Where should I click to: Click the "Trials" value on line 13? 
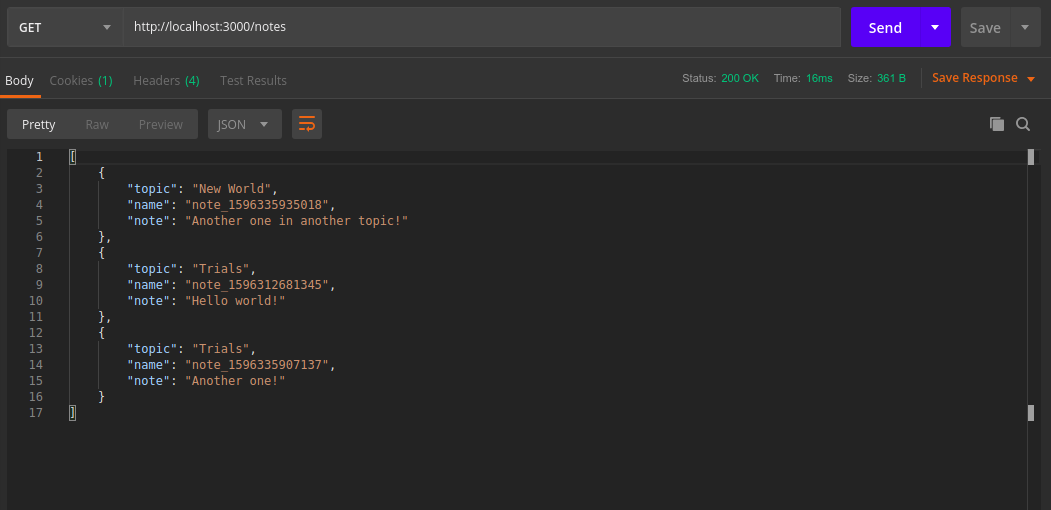click(x=221, y=348)
